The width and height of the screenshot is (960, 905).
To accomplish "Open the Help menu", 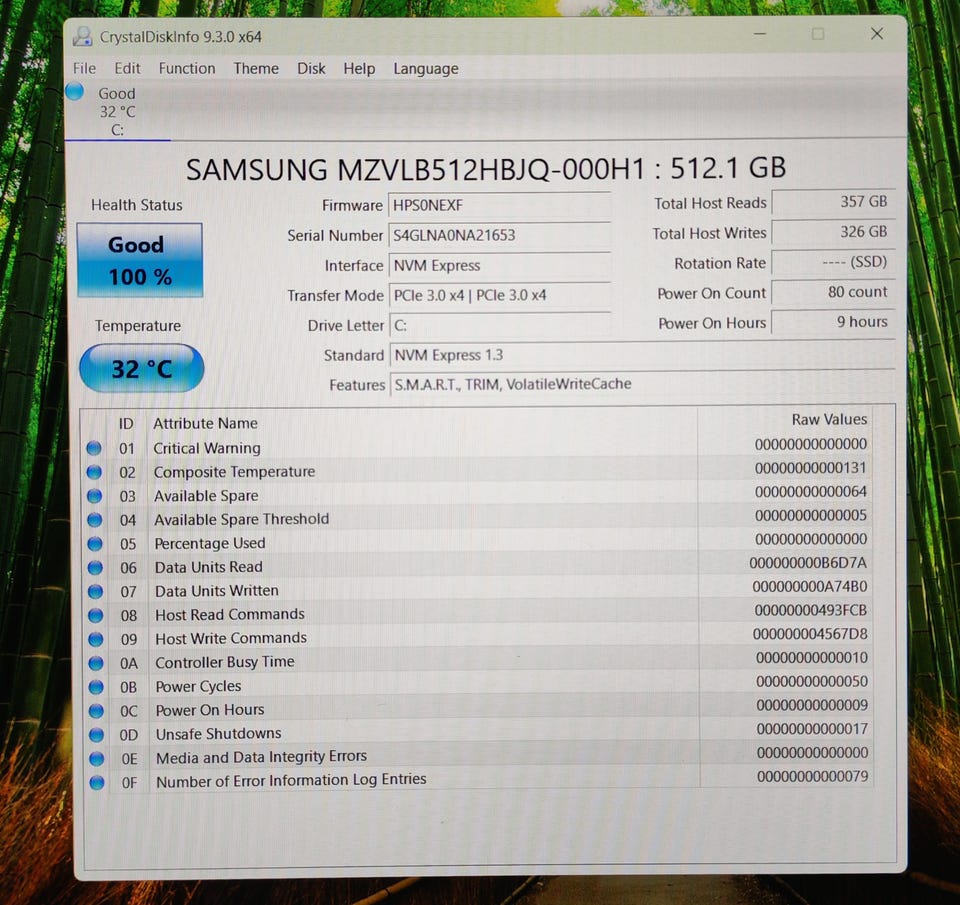I will pos(359,68).
